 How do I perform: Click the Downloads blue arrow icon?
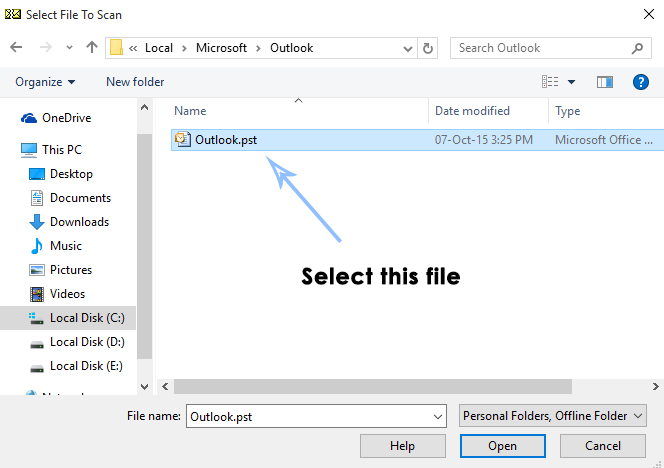click(x=37, y=222)
